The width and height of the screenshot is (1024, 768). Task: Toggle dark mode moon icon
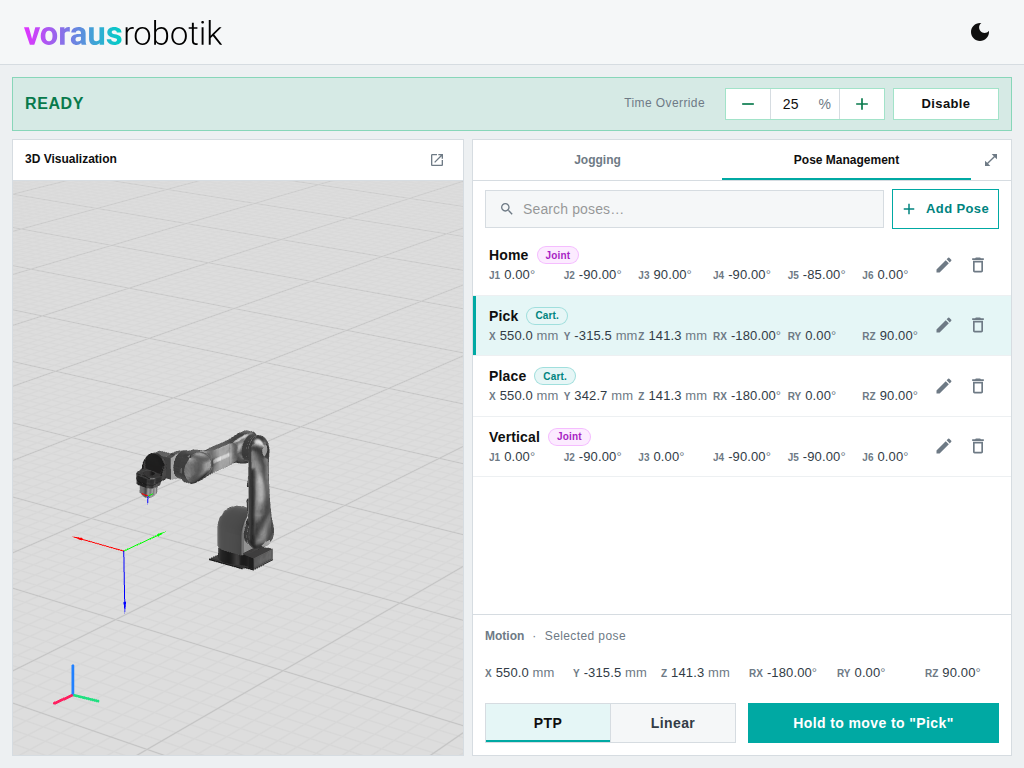tap(980, 32)
